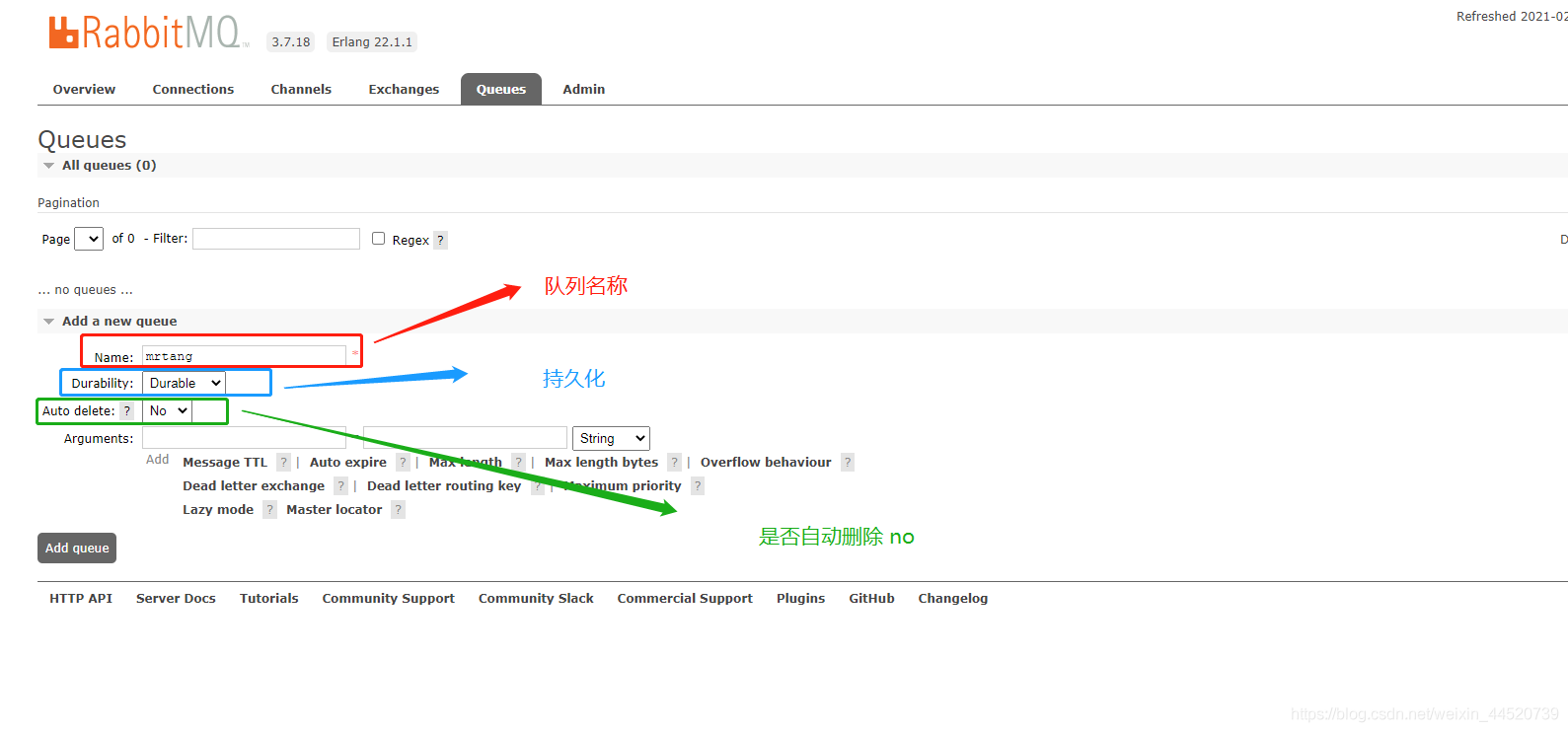Viewport: 1568px width, 732px height.
Task: Open the Auto delete dropdown
Action: coord(168,410)
